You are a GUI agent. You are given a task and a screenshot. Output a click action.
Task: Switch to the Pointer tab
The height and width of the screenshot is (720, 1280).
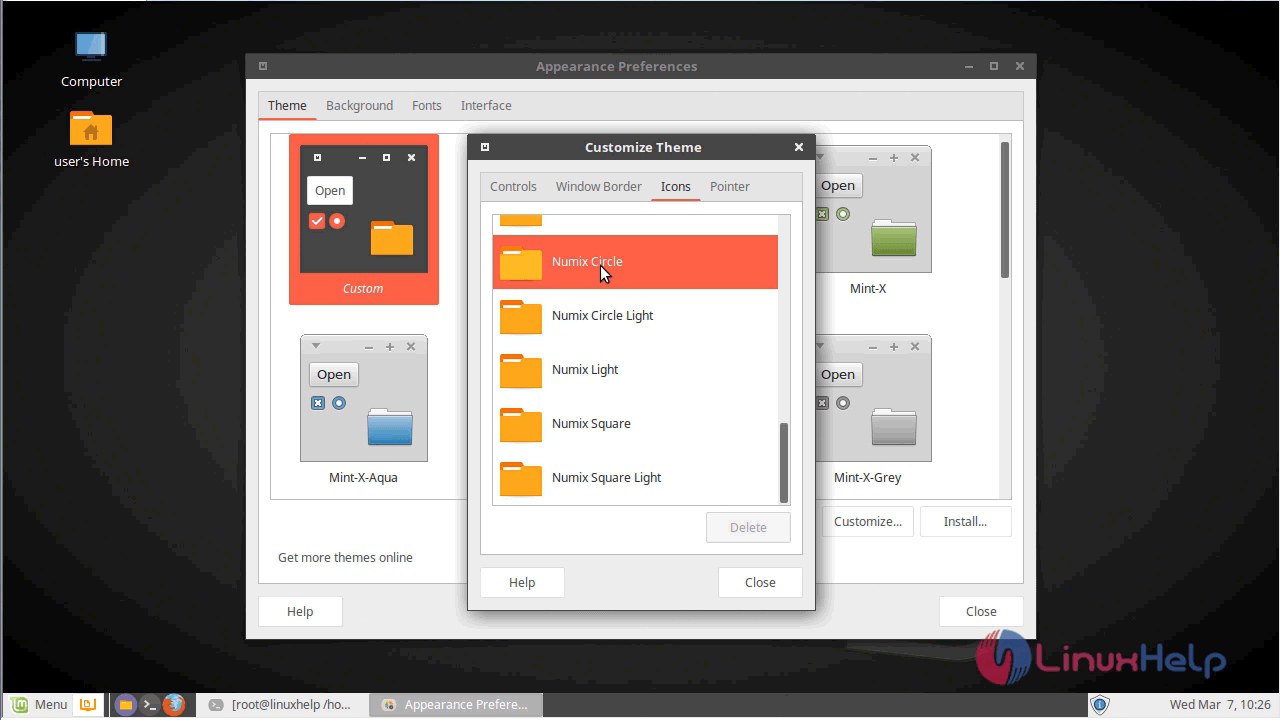[x=730, y=187]
